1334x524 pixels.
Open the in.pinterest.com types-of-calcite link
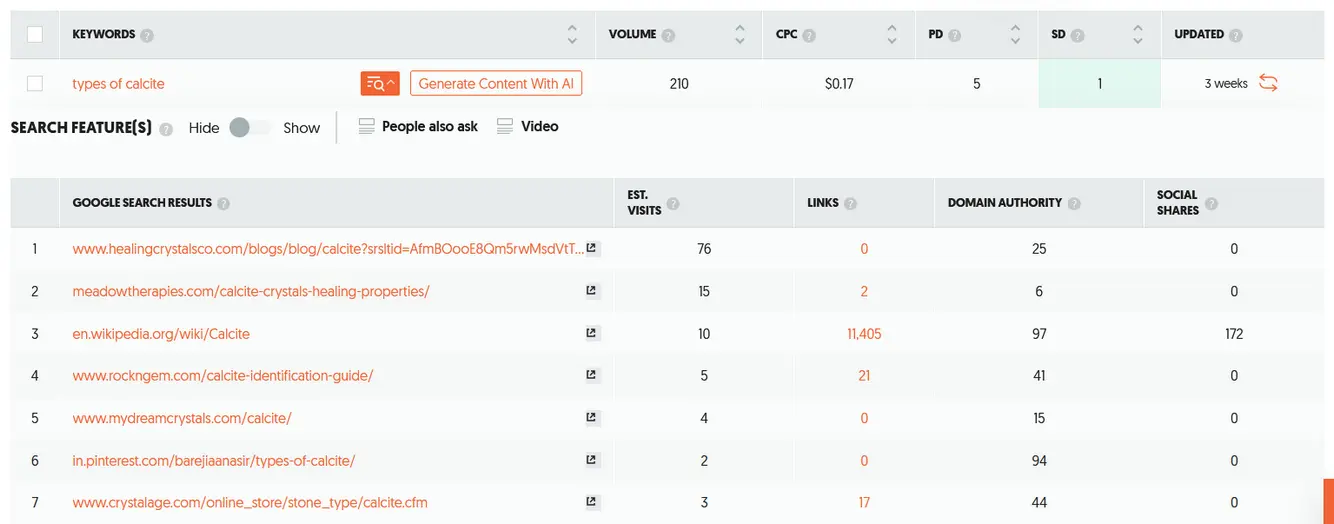tap(214, 460)
